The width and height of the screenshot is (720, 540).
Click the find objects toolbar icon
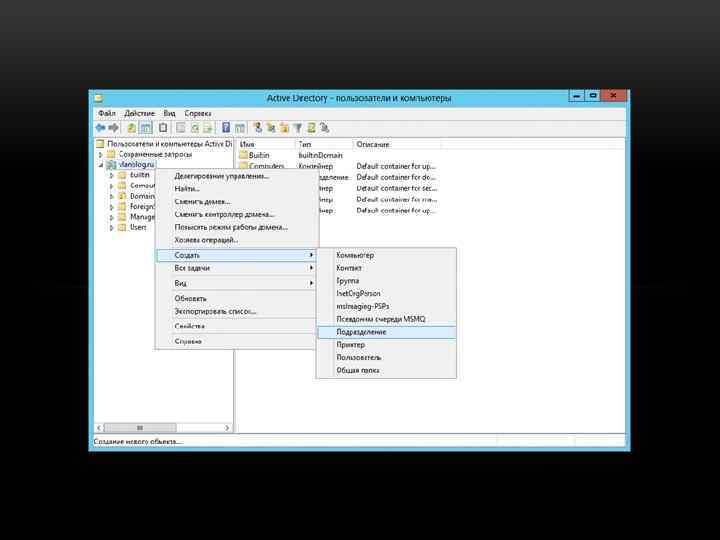[x=311, y=128]
